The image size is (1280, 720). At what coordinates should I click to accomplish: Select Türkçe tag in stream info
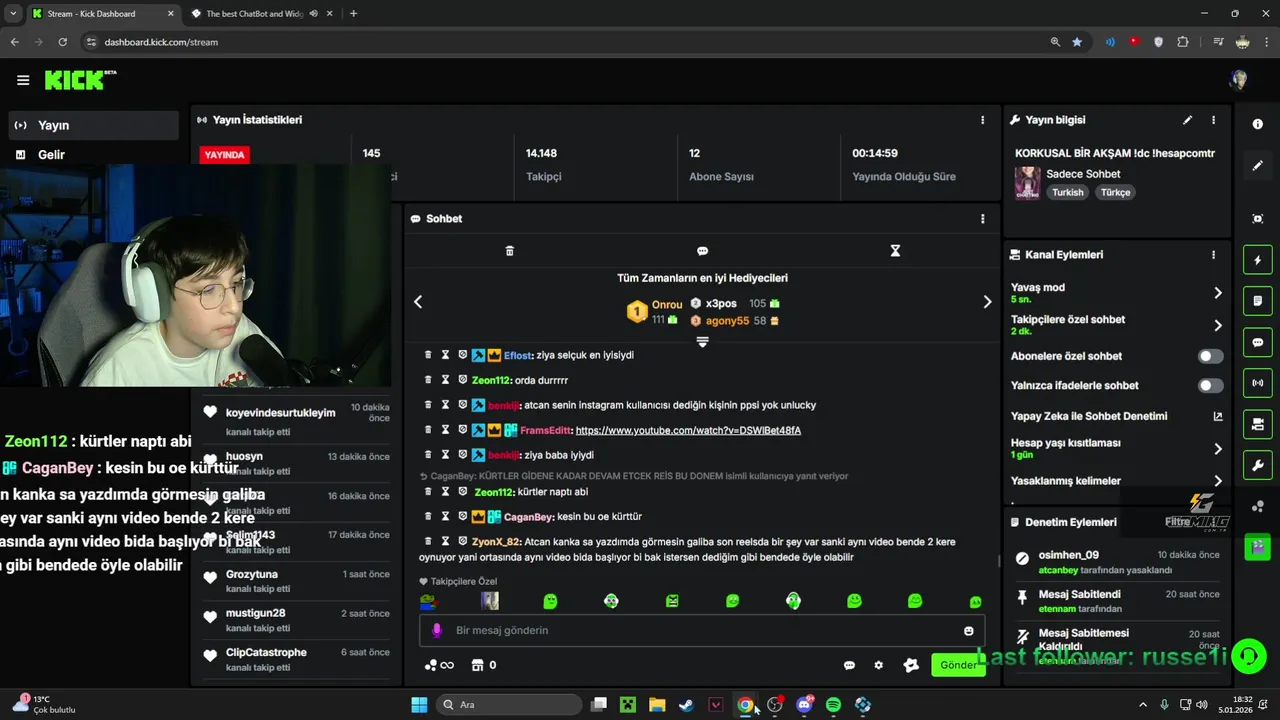(1115, 192)
